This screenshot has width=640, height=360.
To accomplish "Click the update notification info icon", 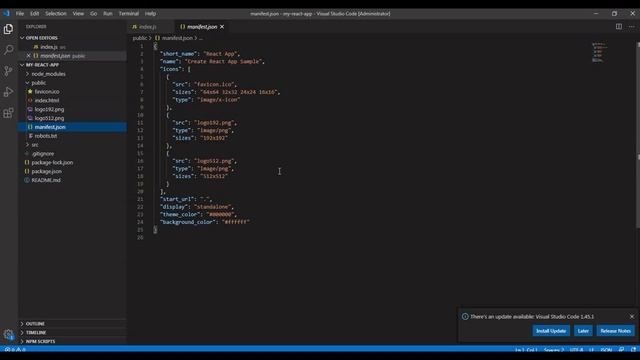I will click(465, 316).
